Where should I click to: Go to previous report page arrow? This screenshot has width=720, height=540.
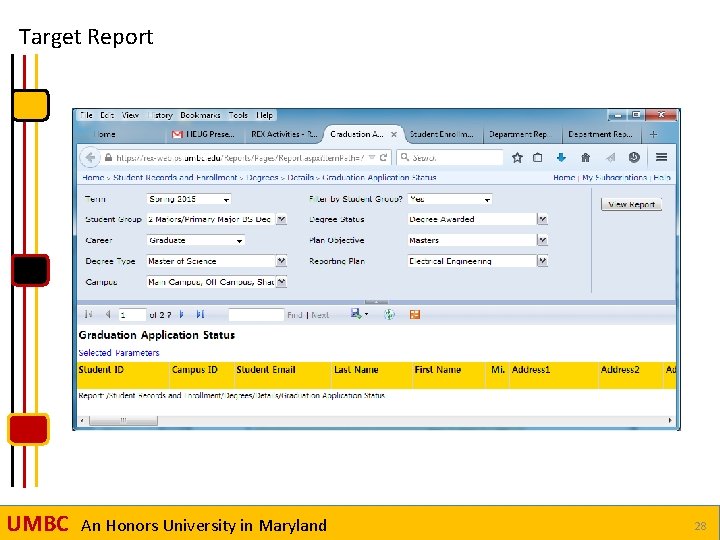pos(108,314)
